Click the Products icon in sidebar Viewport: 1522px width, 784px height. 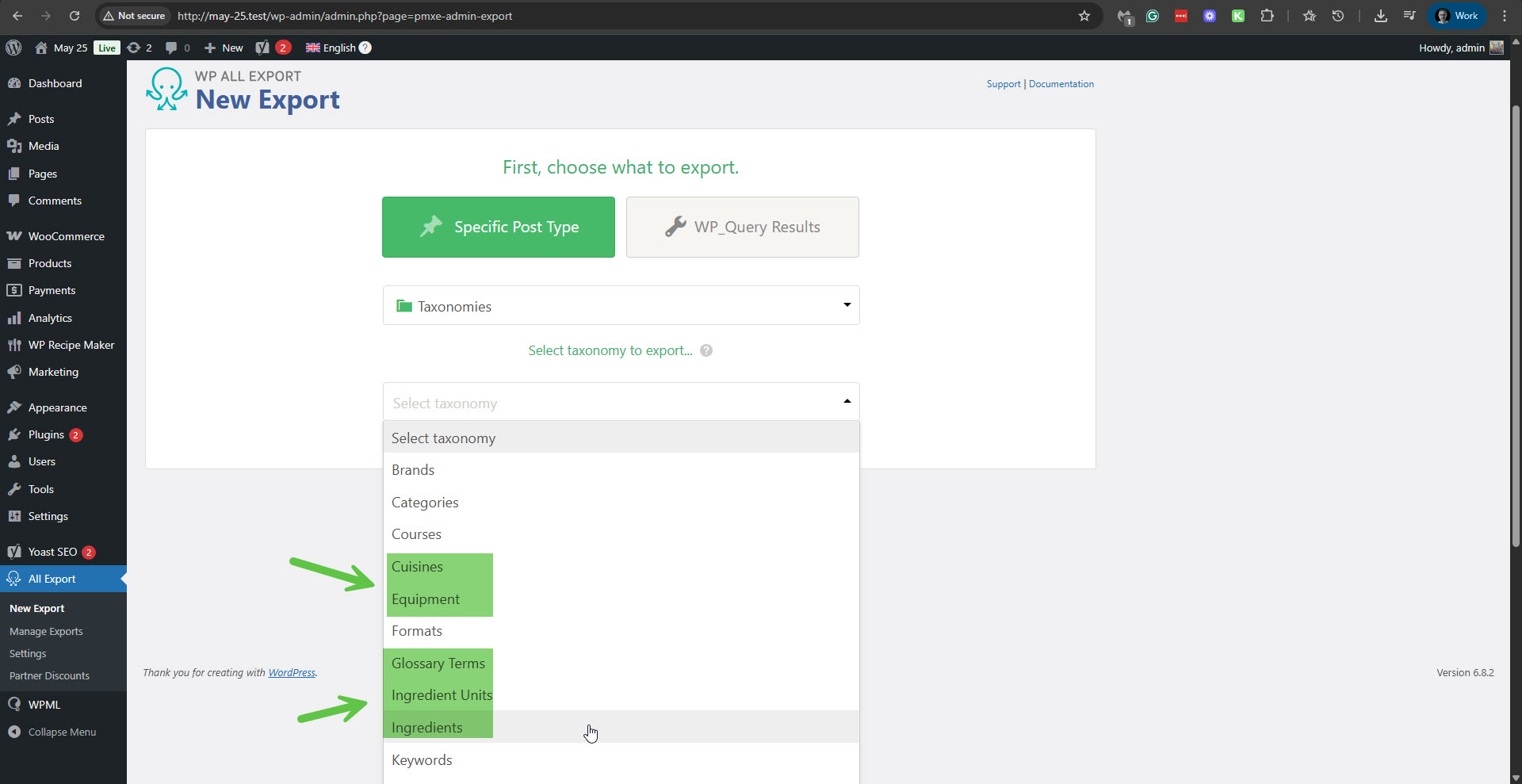tap(14, 263)
